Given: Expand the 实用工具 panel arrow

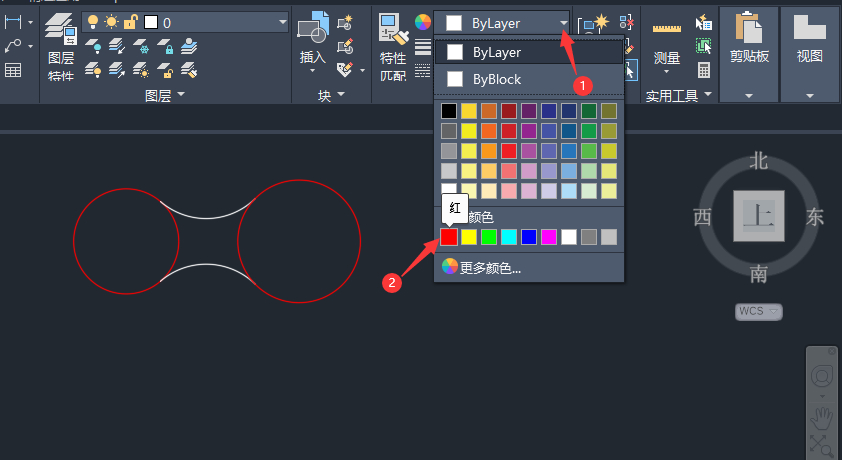Looking at the screenshot, I should pyautogui.click(x=708, y=94).
